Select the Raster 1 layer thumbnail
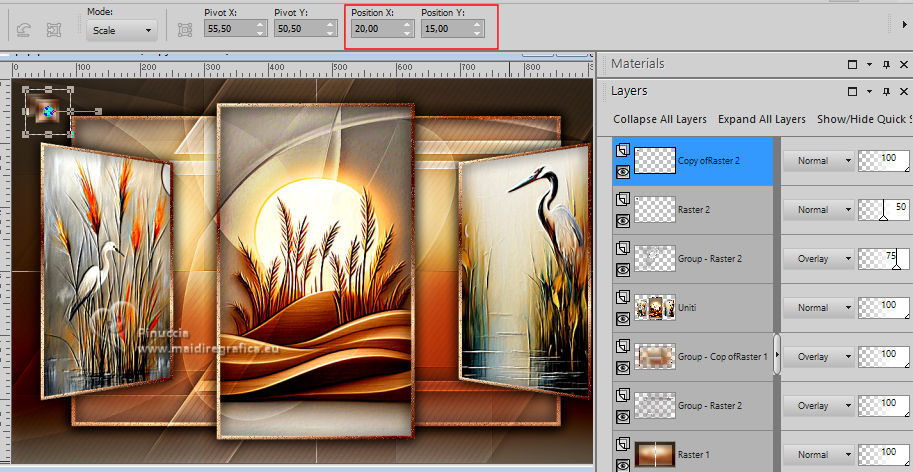 [654, 454]
